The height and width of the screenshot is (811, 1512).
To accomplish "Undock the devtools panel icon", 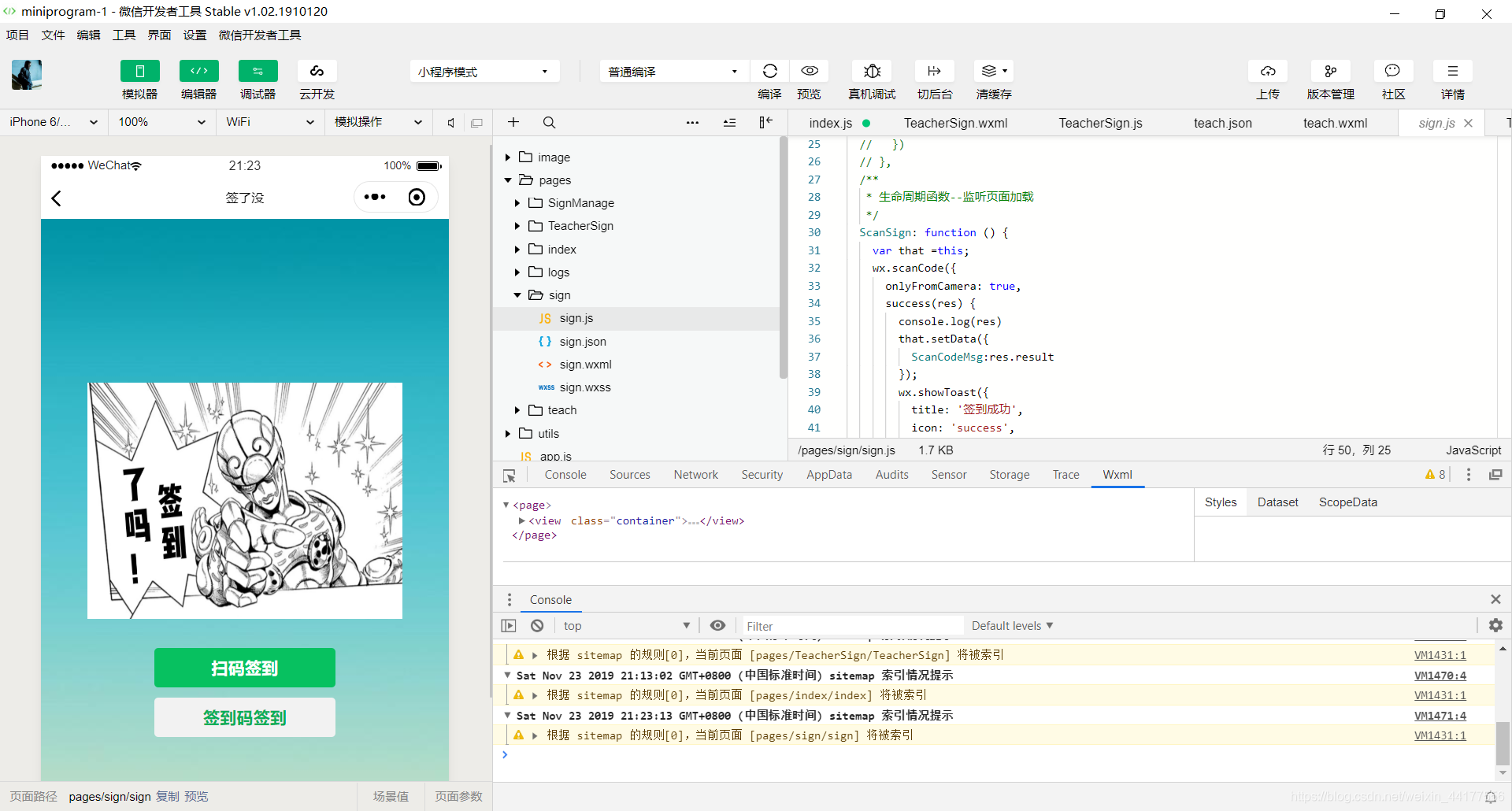I will pyautogui.click(x=1495, y=475).
